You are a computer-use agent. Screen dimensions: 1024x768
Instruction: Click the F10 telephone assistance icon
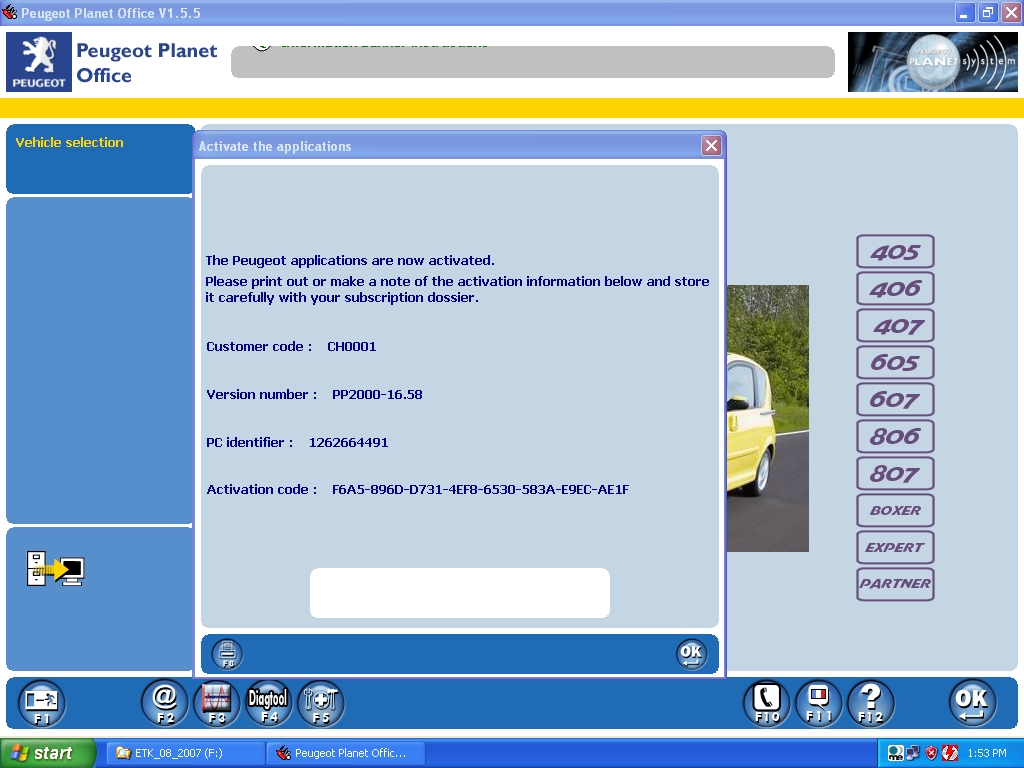pos(767,703)
